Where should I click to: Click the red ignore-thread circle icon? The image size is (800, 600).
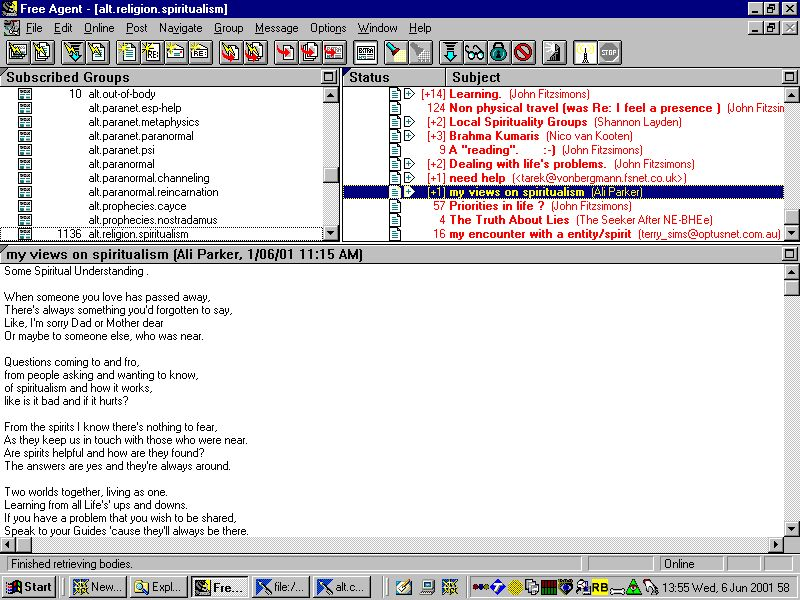coord(523,52)
